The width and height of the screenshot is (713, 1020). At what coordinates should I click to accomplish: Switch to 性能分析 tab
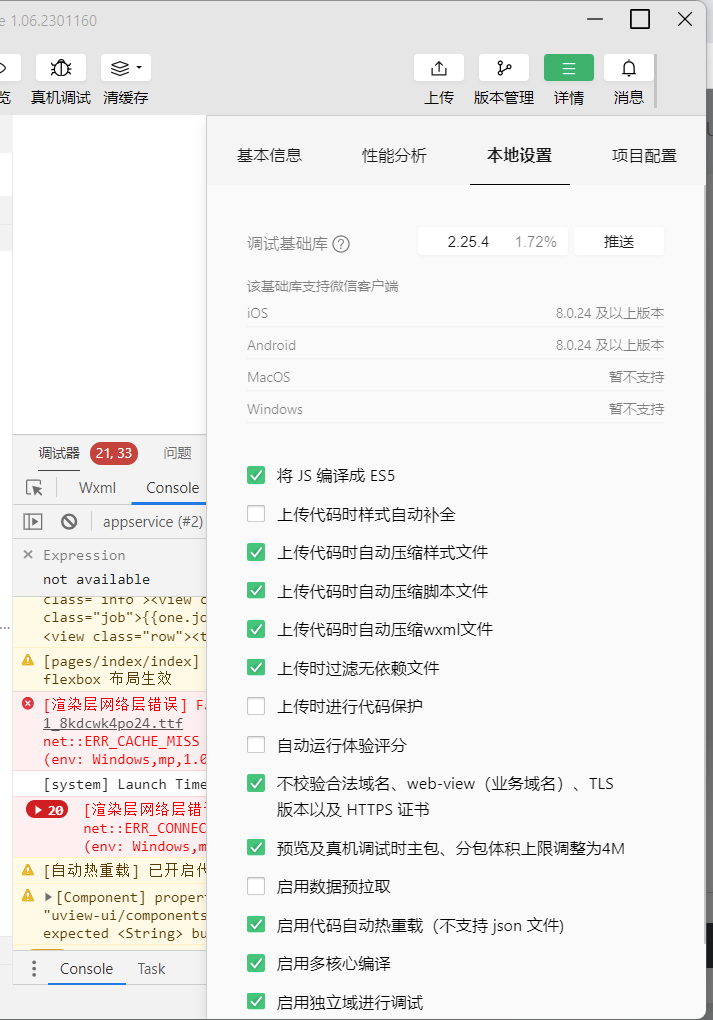click(394, 155)
